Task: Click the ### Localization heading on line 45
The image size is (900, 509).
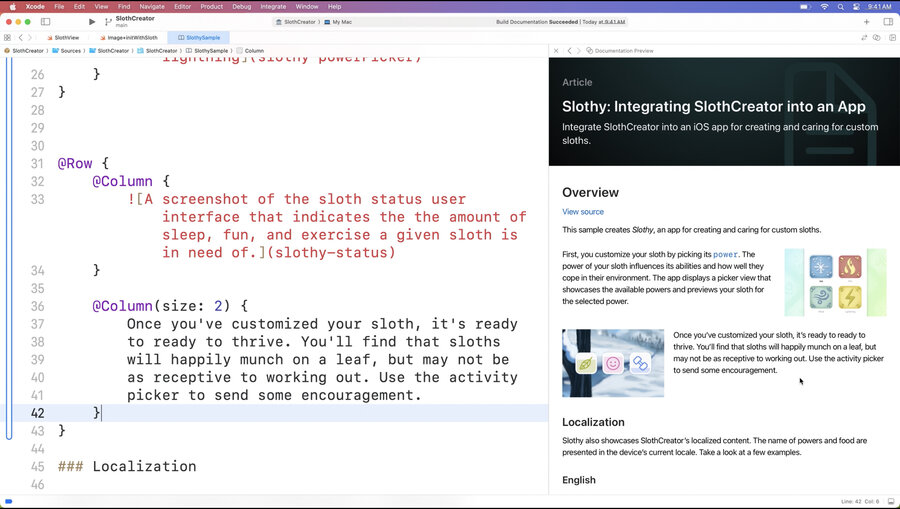Action: tap(127, 466)
